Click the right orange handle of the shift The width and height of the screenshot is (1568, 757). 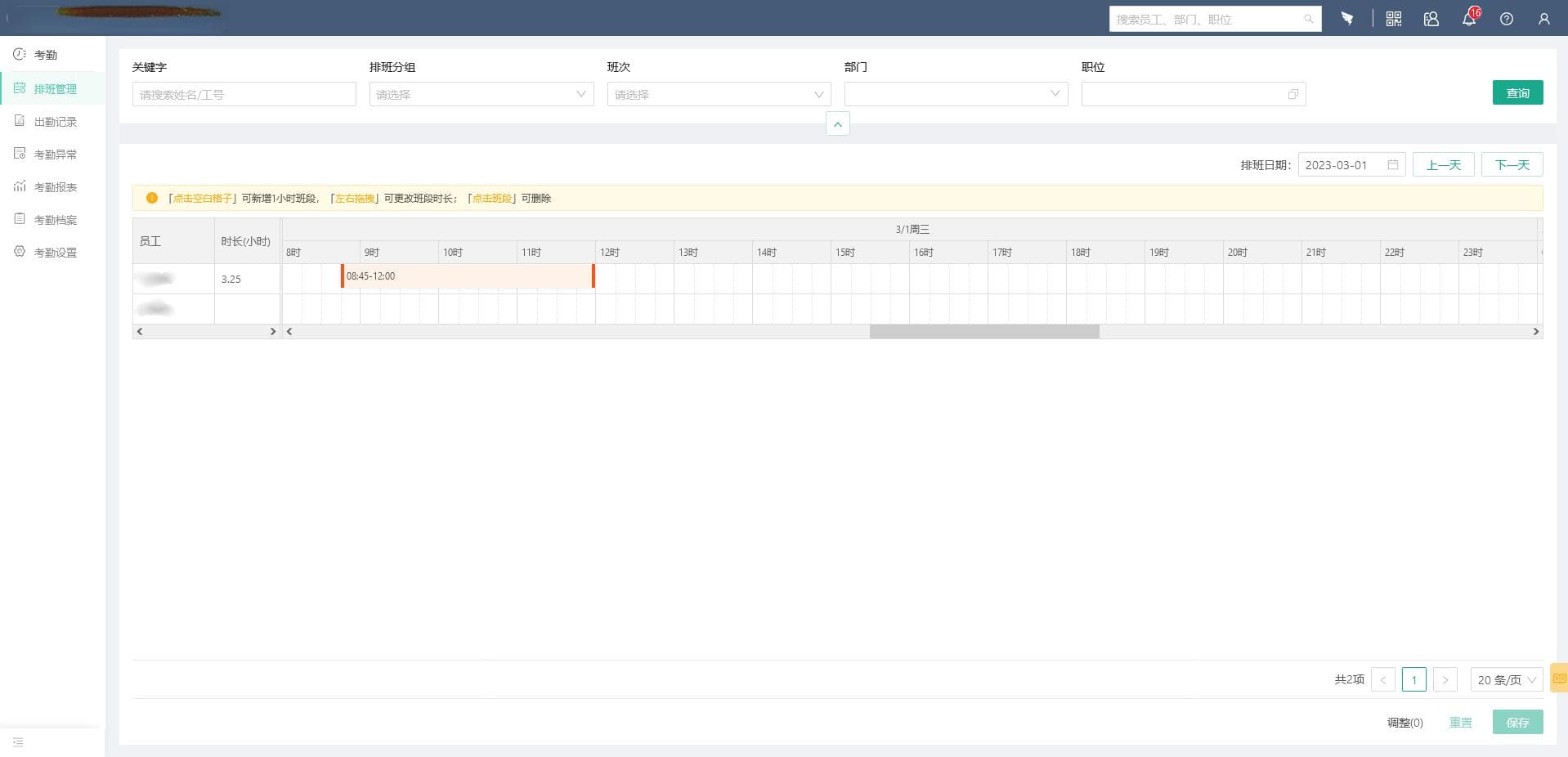[594, 276]
